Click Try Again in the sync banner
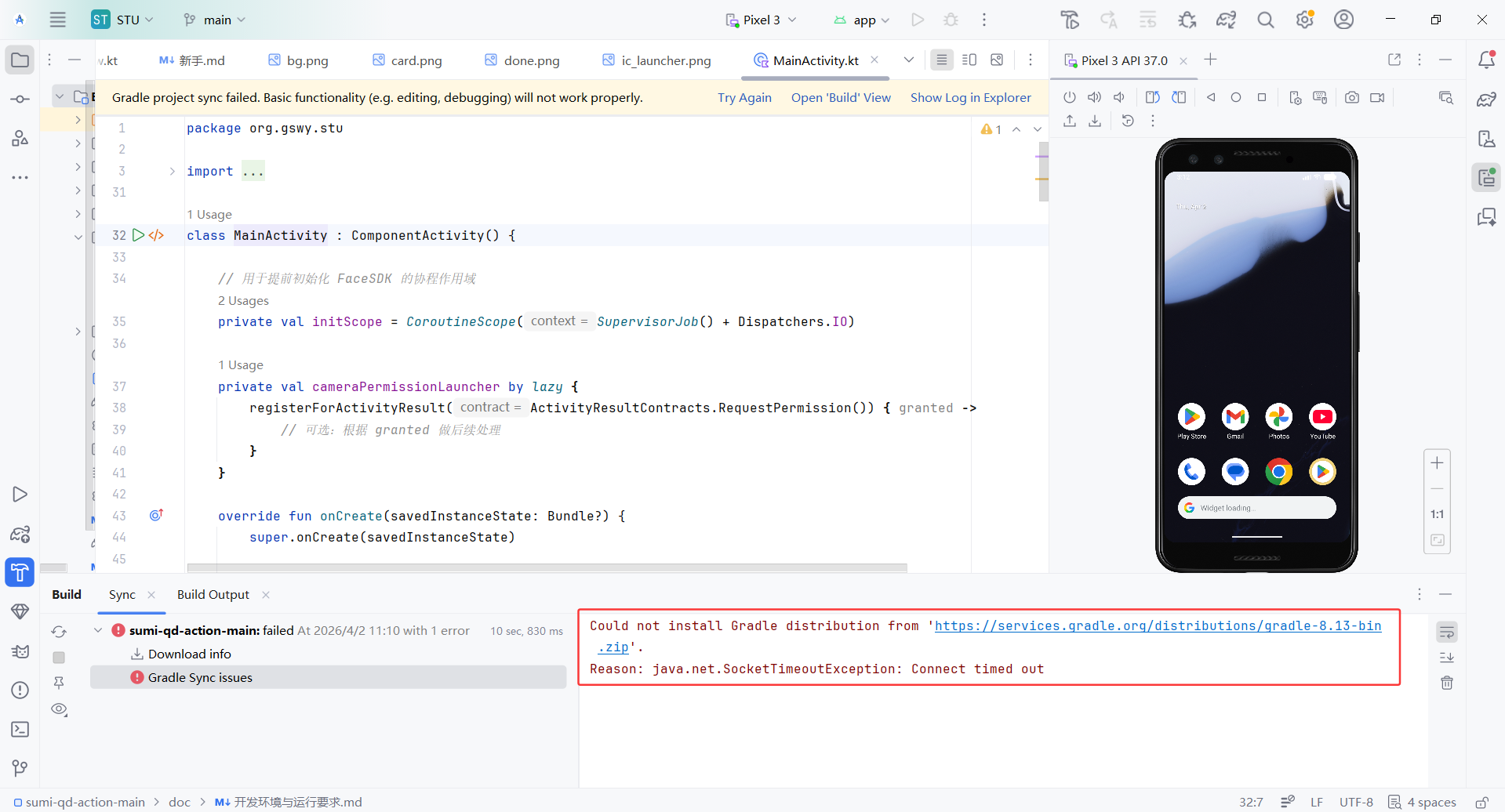The height and width of the screenshot is (812, 1505). pyautogui.click(x=744, y=97)
